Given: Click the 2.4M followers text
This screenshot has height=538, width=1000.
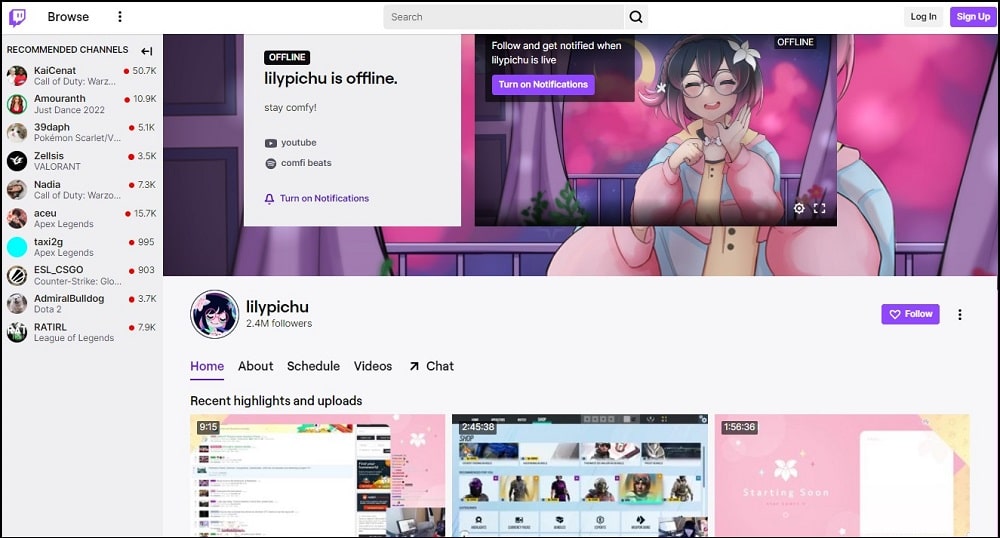Looking at the screenshot, I should [279, 324].
